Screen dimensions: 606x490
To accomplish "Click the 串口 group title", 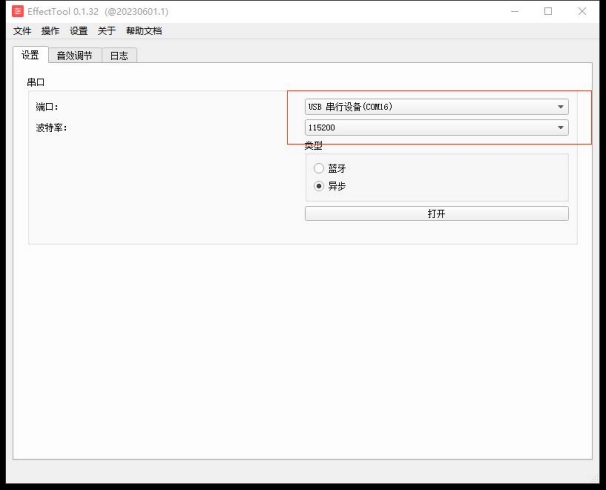I will pyautogui.click(x=36, y=82).
